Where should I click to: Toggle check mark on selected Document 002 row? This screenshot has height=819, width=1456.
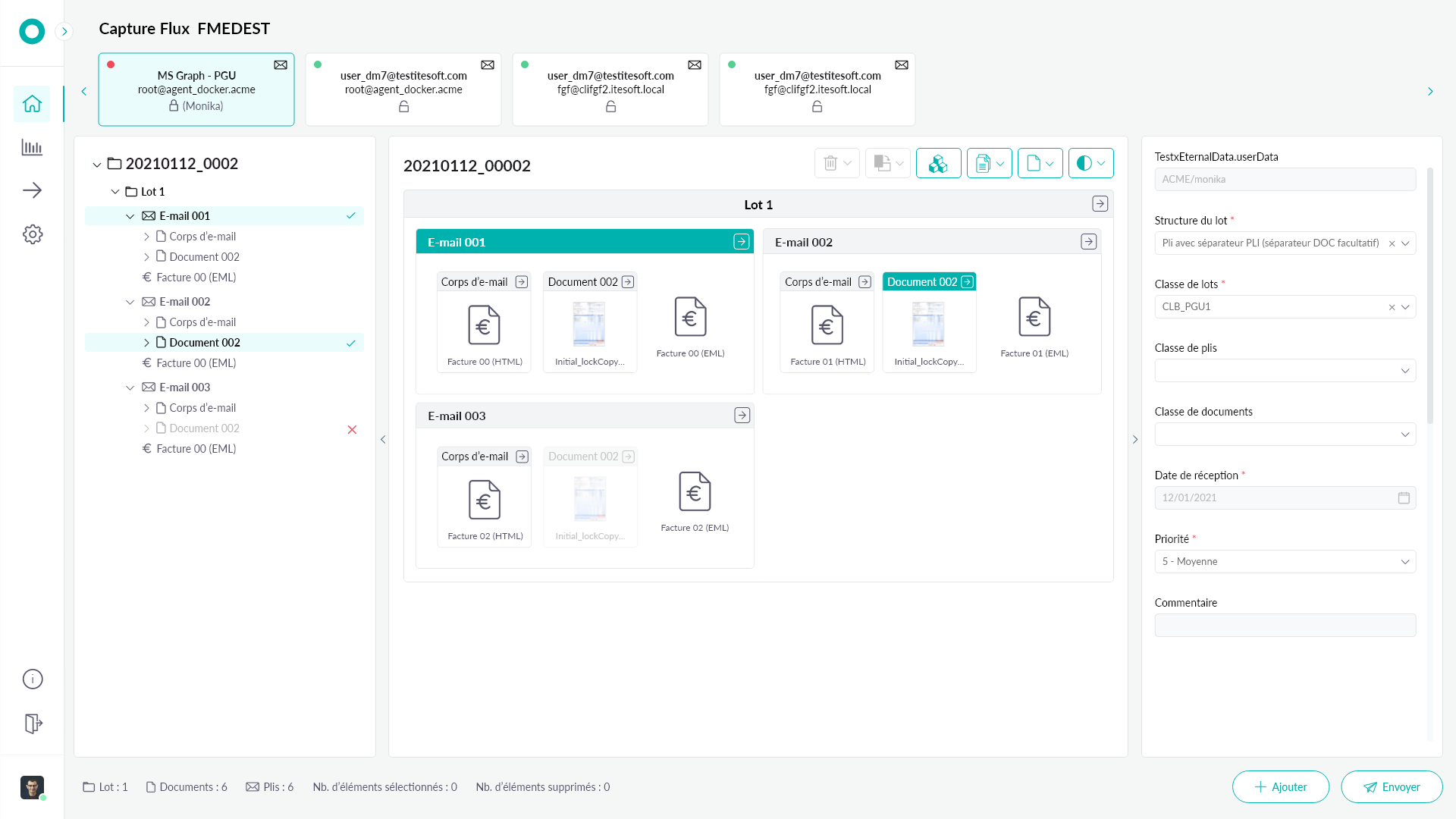351,343
